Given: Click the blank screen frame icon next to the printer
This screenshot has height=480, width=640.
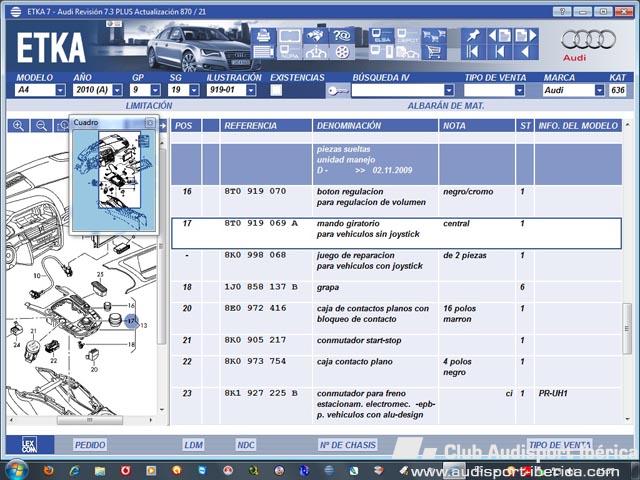Looking at the screenshot, I should 289,36.
